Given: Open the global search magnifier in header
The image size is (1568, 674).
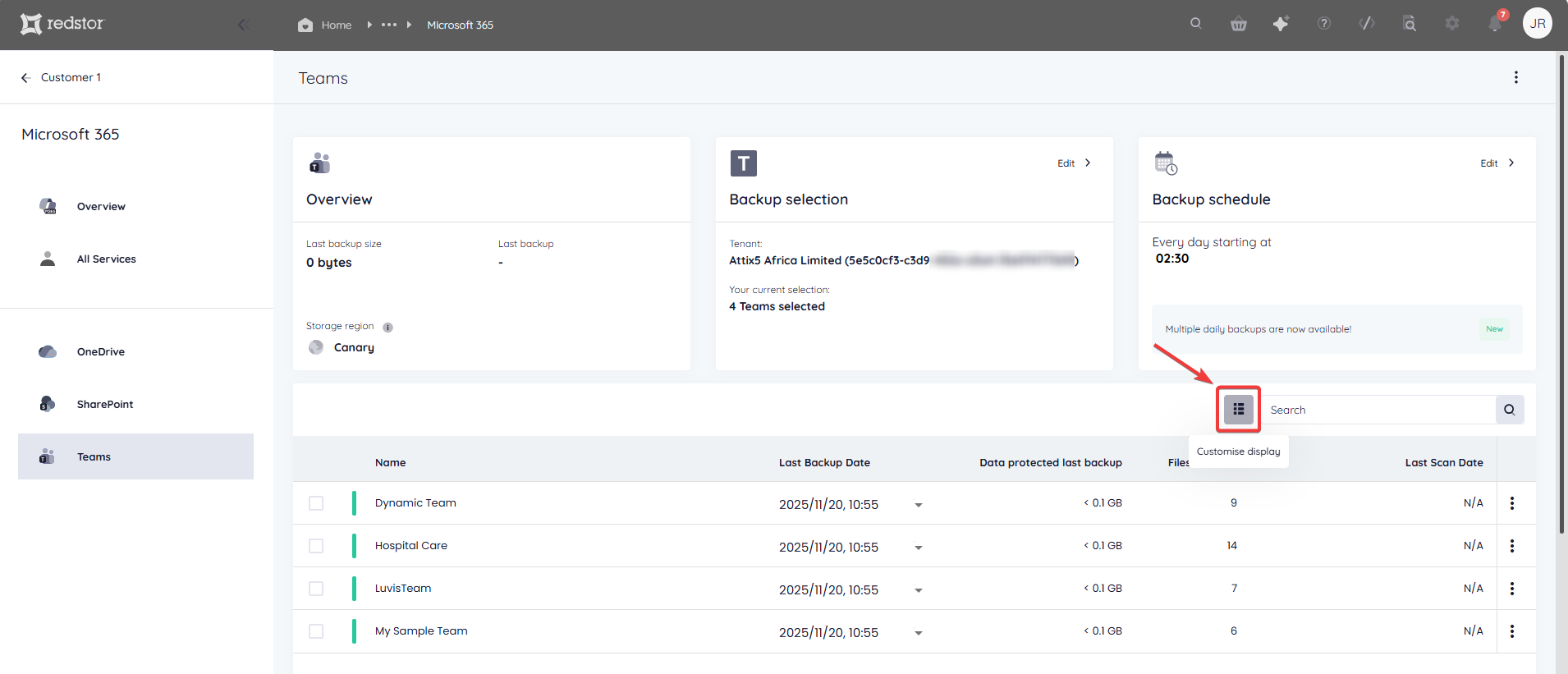Looking at the screenshot, I should tap(1196, 24).
